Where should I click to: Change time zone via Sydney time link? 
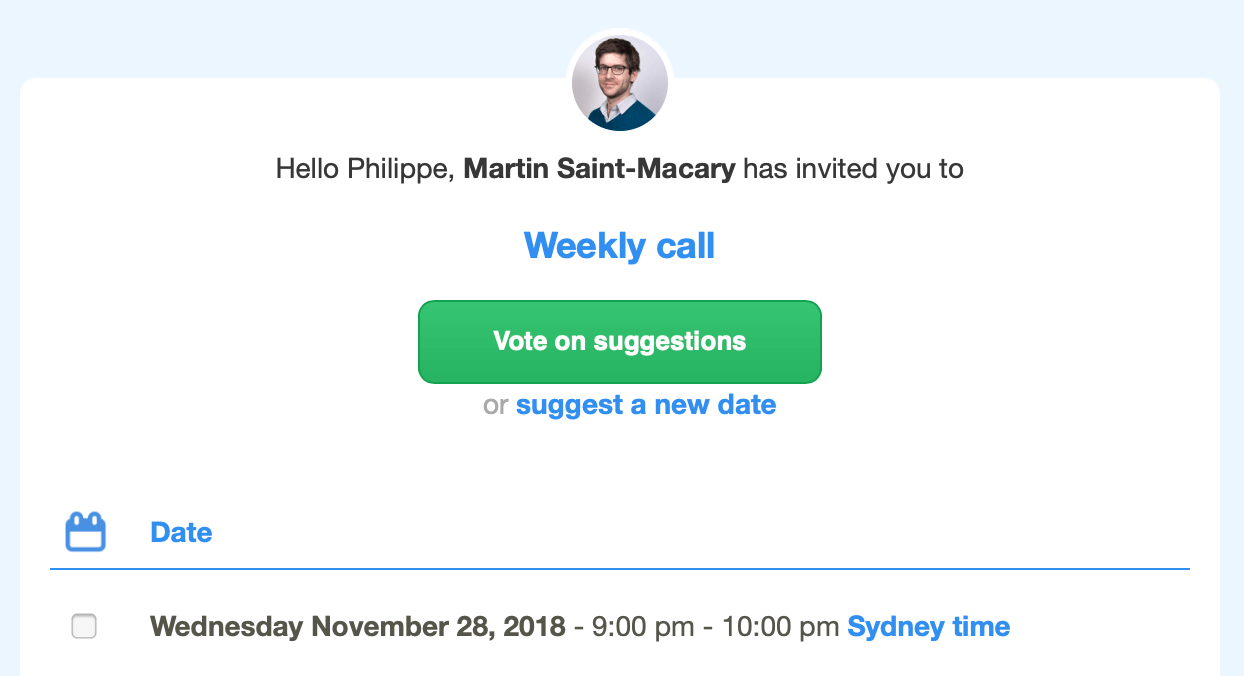pos(928,627)
